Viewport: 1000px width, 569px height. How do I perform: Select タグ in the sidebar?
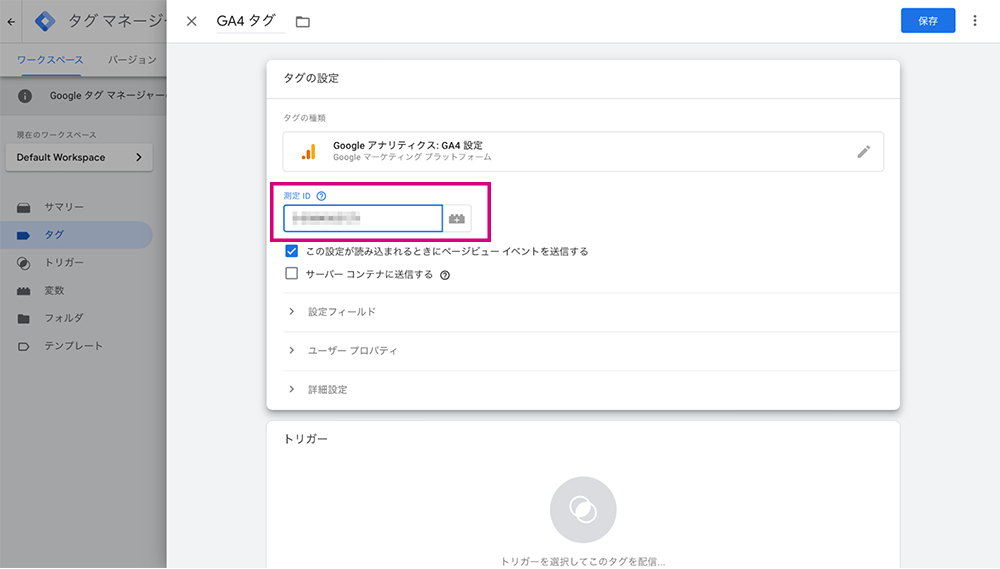pos(77,235)
